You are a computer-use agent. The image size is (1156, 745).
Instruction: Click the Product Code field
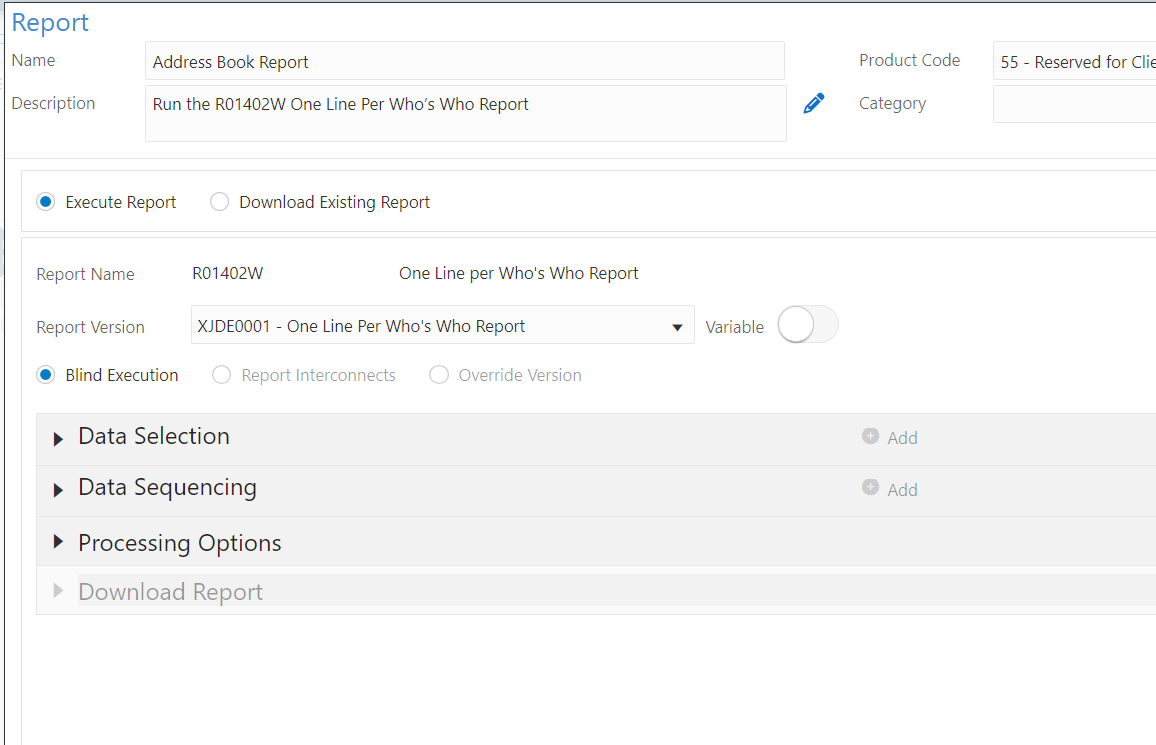(1074, 61)
